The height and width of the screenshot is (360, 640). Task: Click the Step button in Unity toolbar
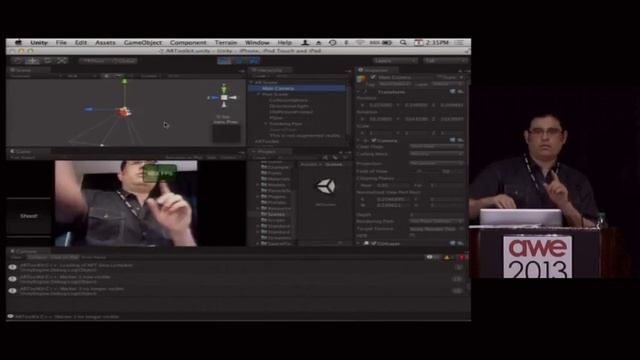(x=253, y=61)
